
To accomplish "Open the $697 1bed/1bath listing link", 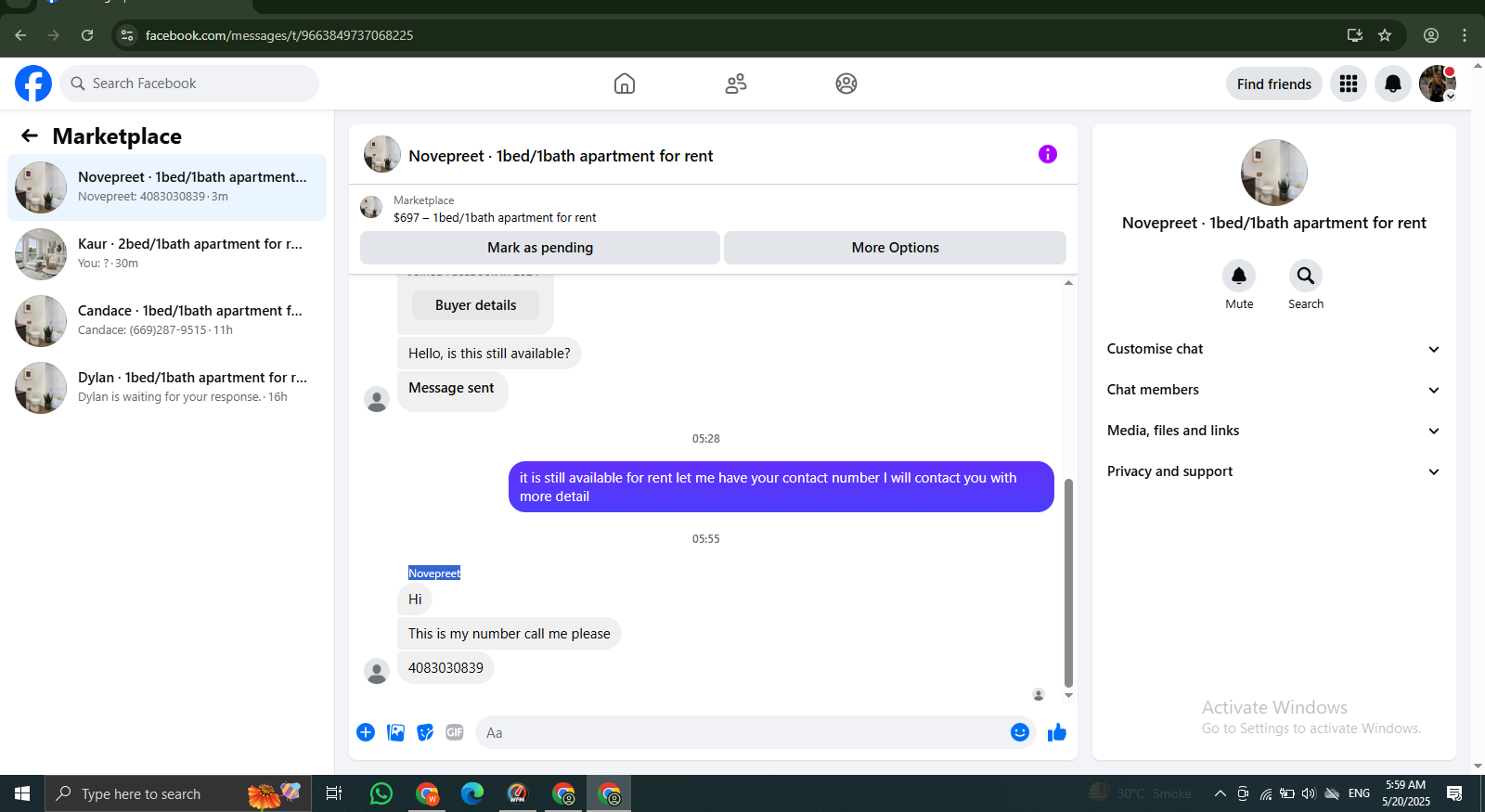I will pyautogui.click(x=495, y=218).
